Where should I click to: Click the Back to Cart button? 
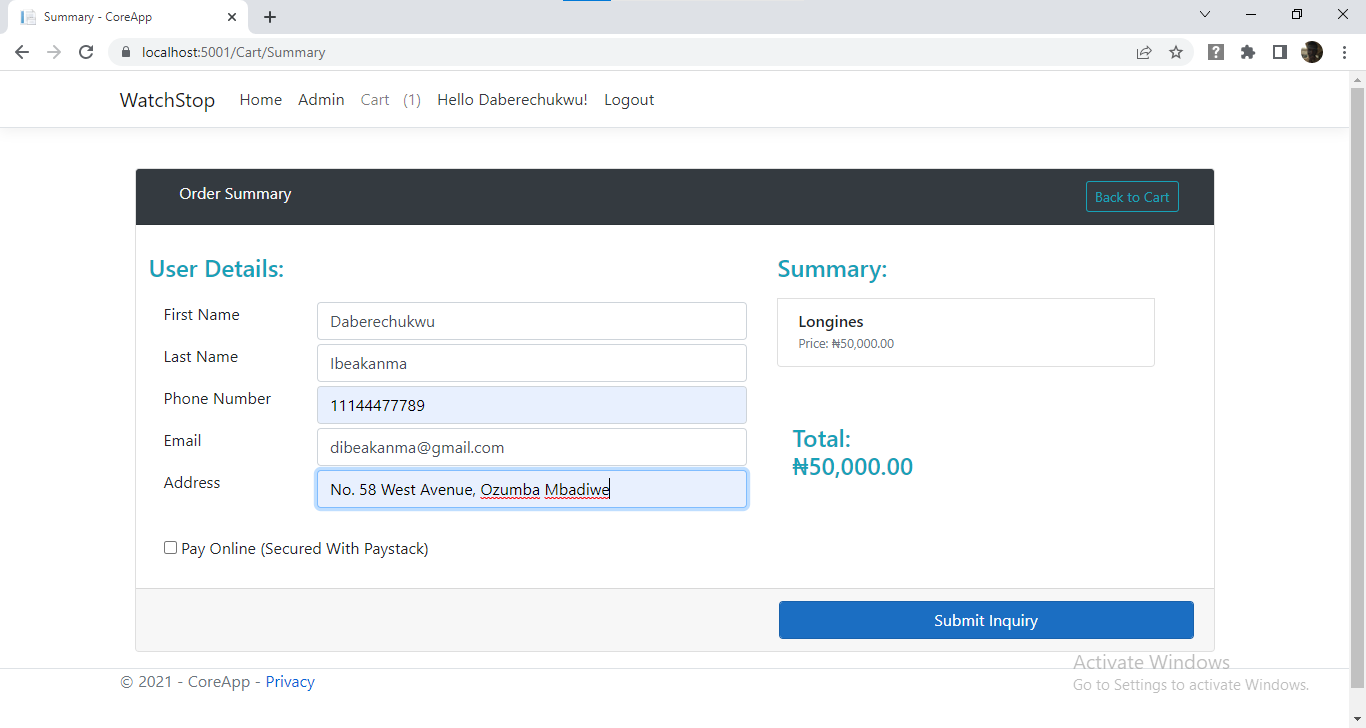(1132, 197)
